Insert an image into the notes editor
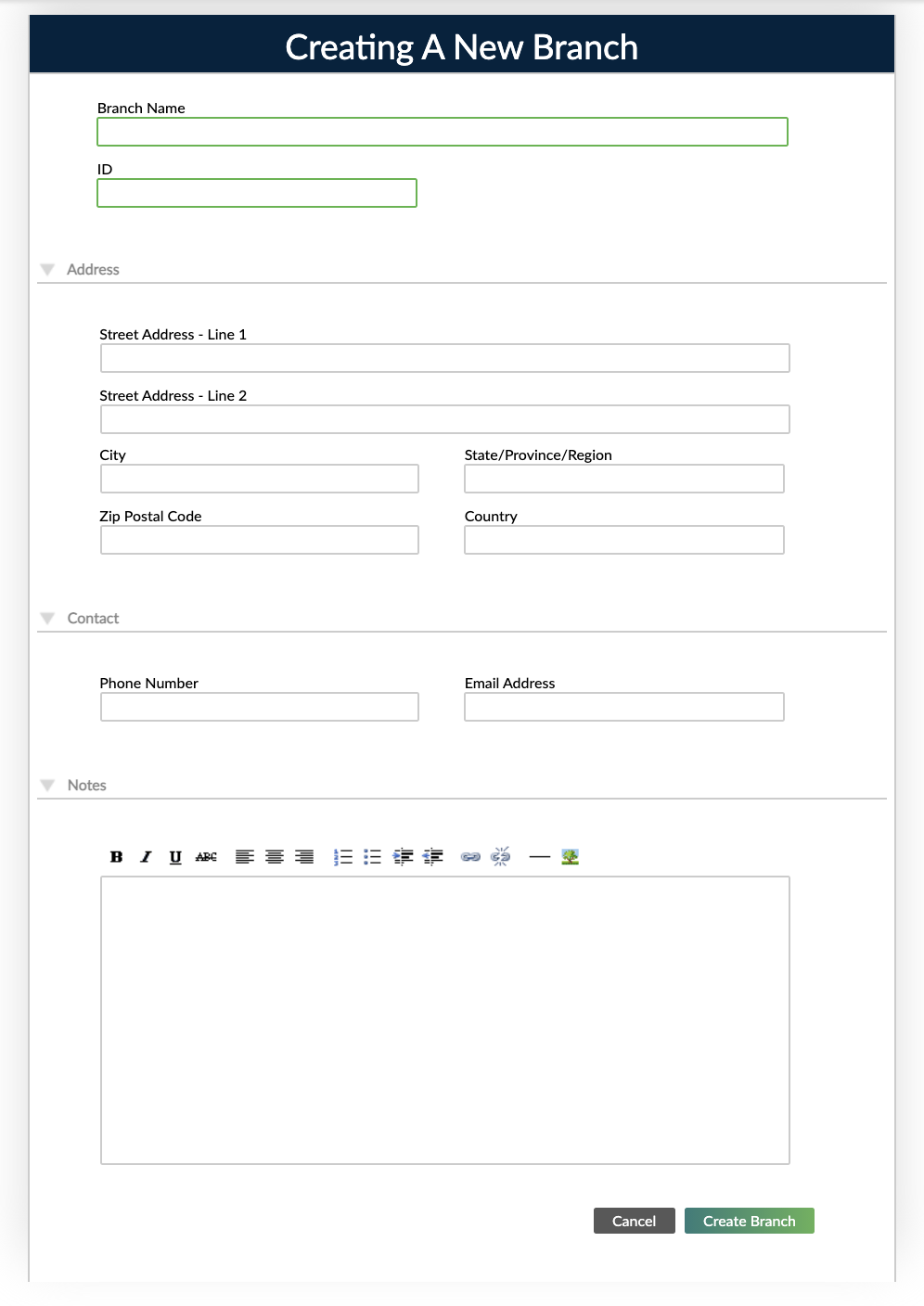The height and width of the screenshot is (1306, 924). click(570, 856)
